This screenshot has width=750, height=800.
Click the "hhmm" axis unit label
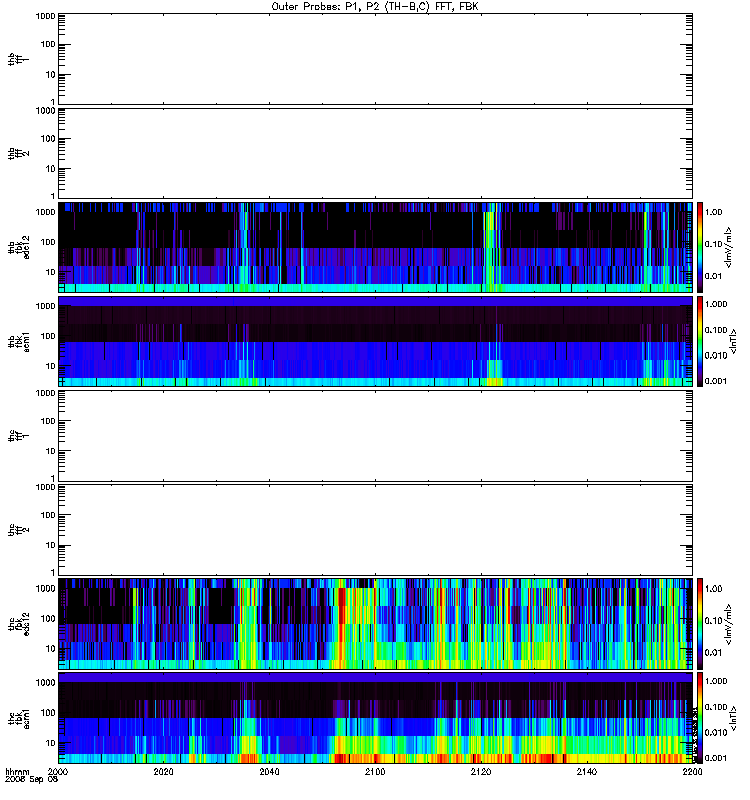[17, 771]
